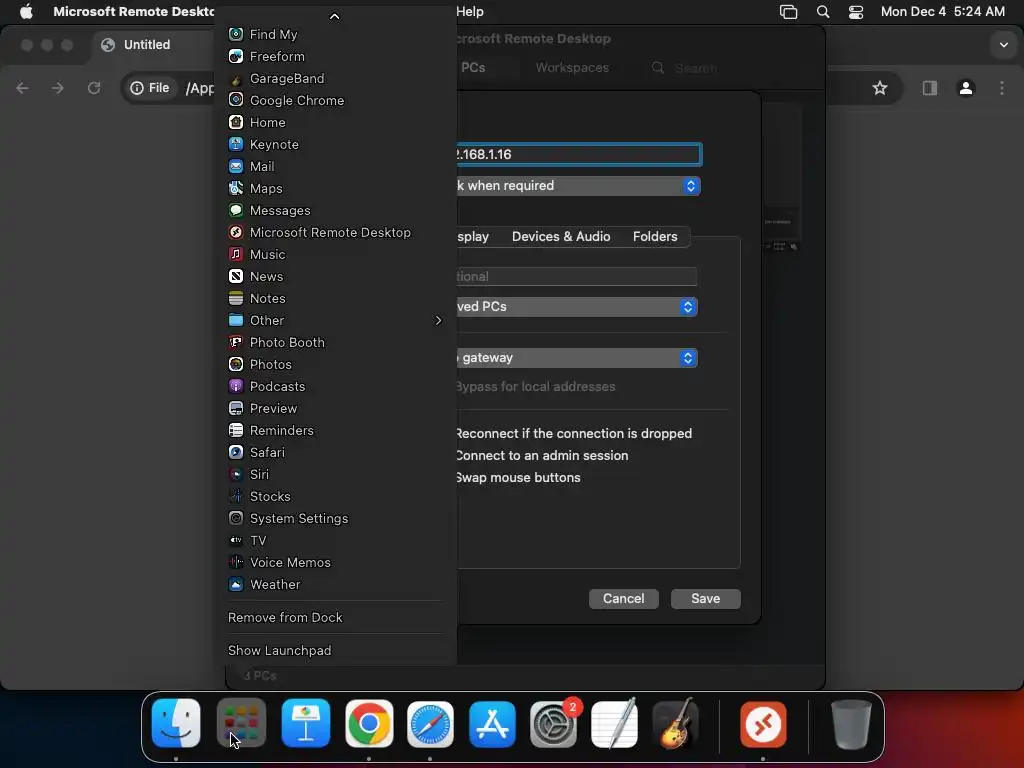Click the screen mirroring menu bar icon
Viewport: 1024px width, 768px height.
[788, 11]
